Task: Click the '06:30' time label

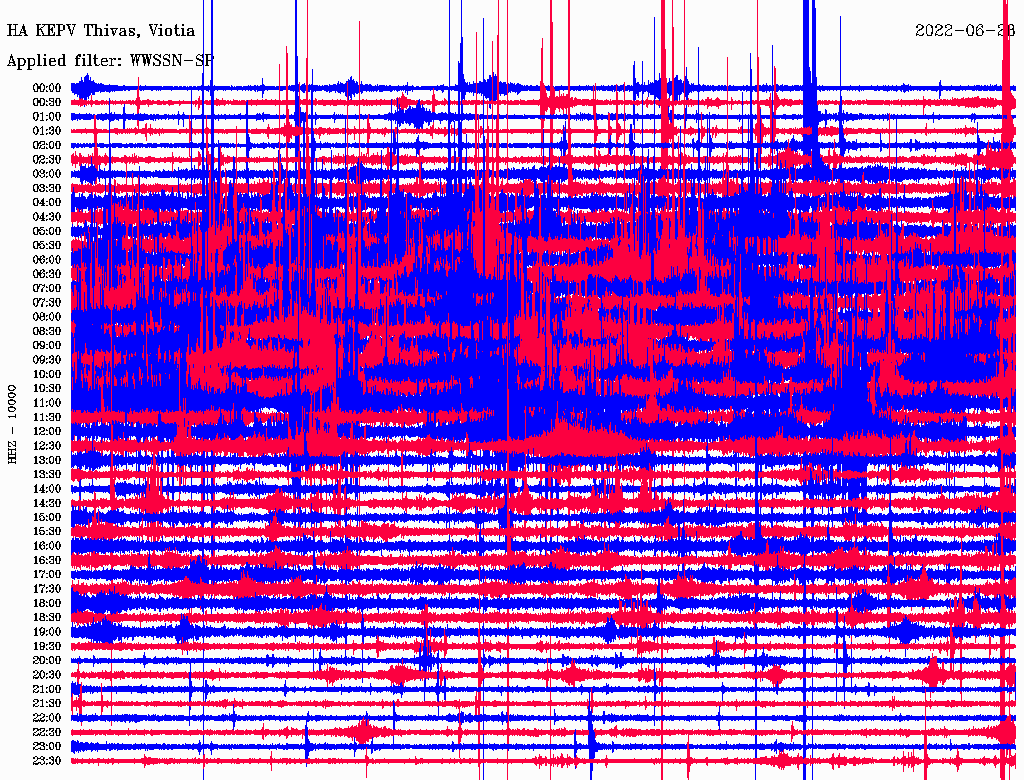Action: 47,274
